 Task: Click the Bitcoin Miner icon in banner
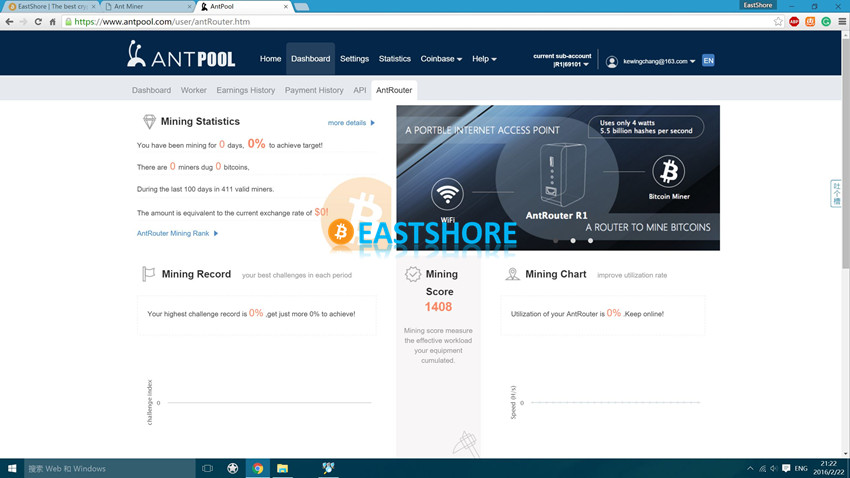coord(668,171)
